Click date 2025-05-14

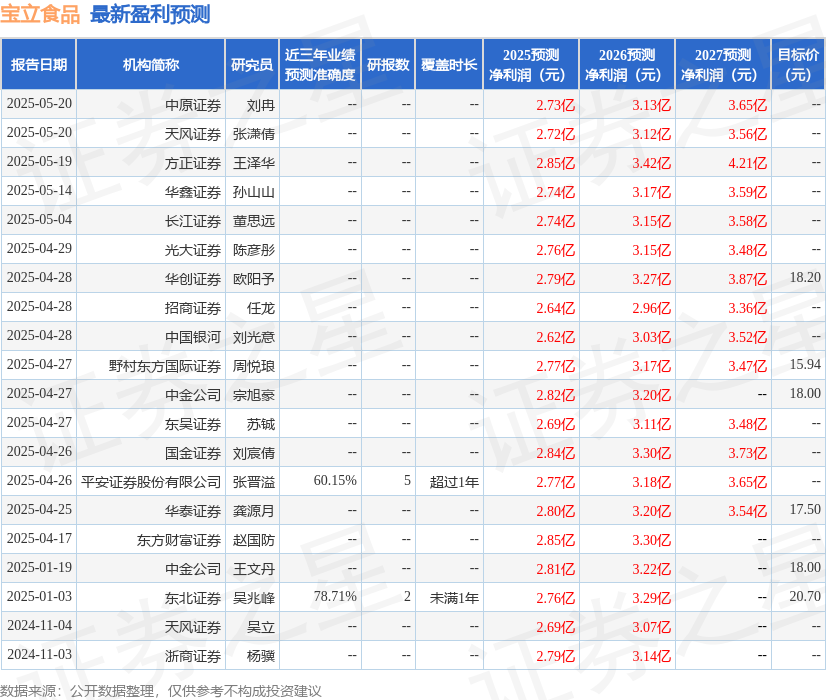tap(40, 191)
